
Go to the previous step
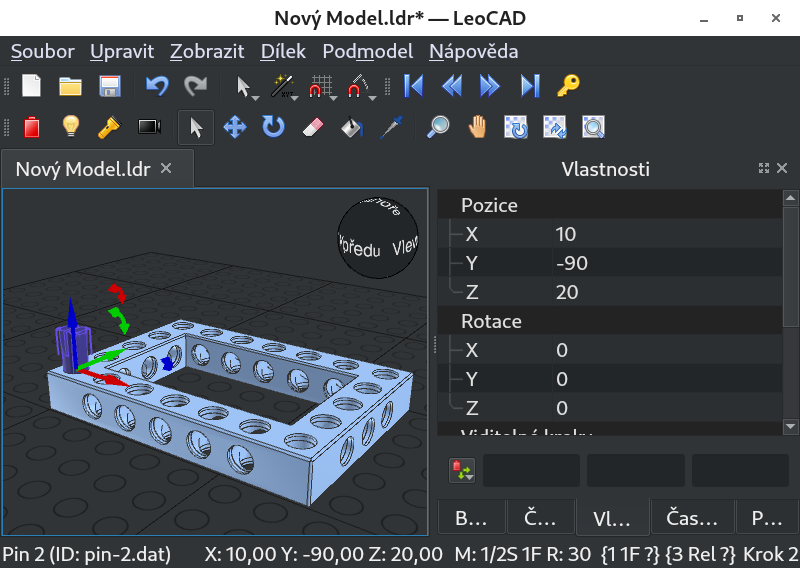point(452,86)
